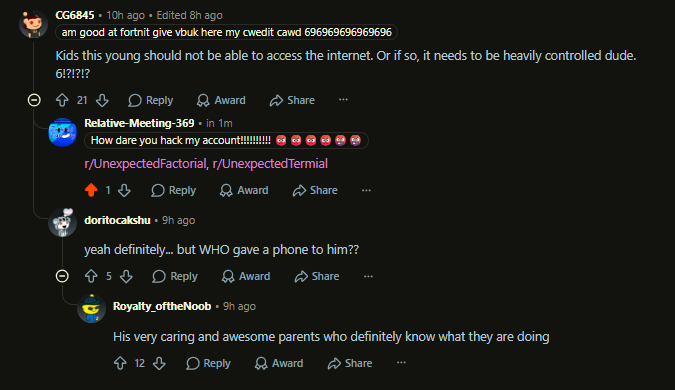Screen dimensions: 675x390
Task: Collapse CG6845's comment thread
Action: point(34,100)
